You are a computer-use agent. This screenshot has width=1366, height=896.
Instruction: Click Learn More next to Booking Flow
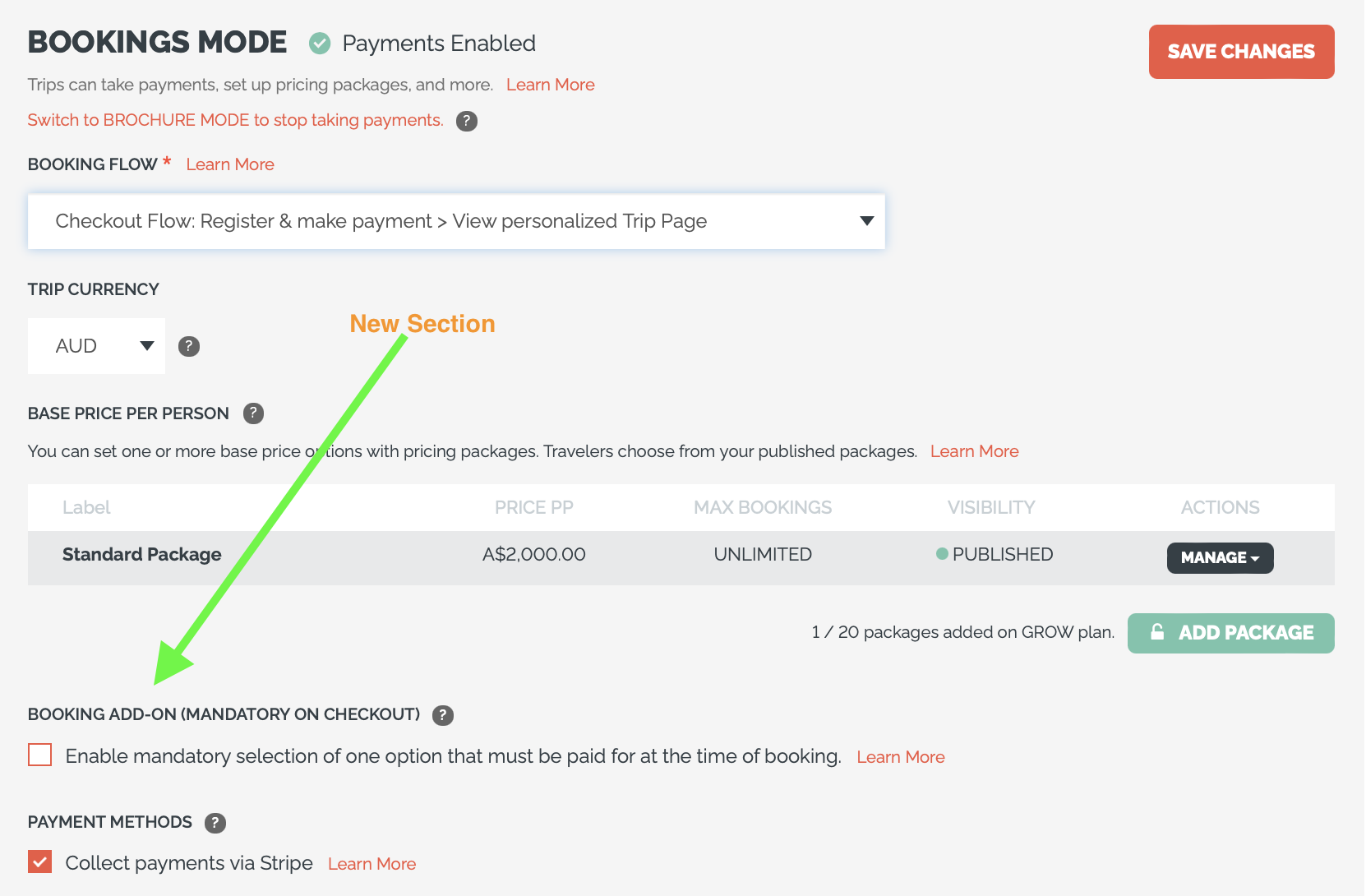pos(230,164)
